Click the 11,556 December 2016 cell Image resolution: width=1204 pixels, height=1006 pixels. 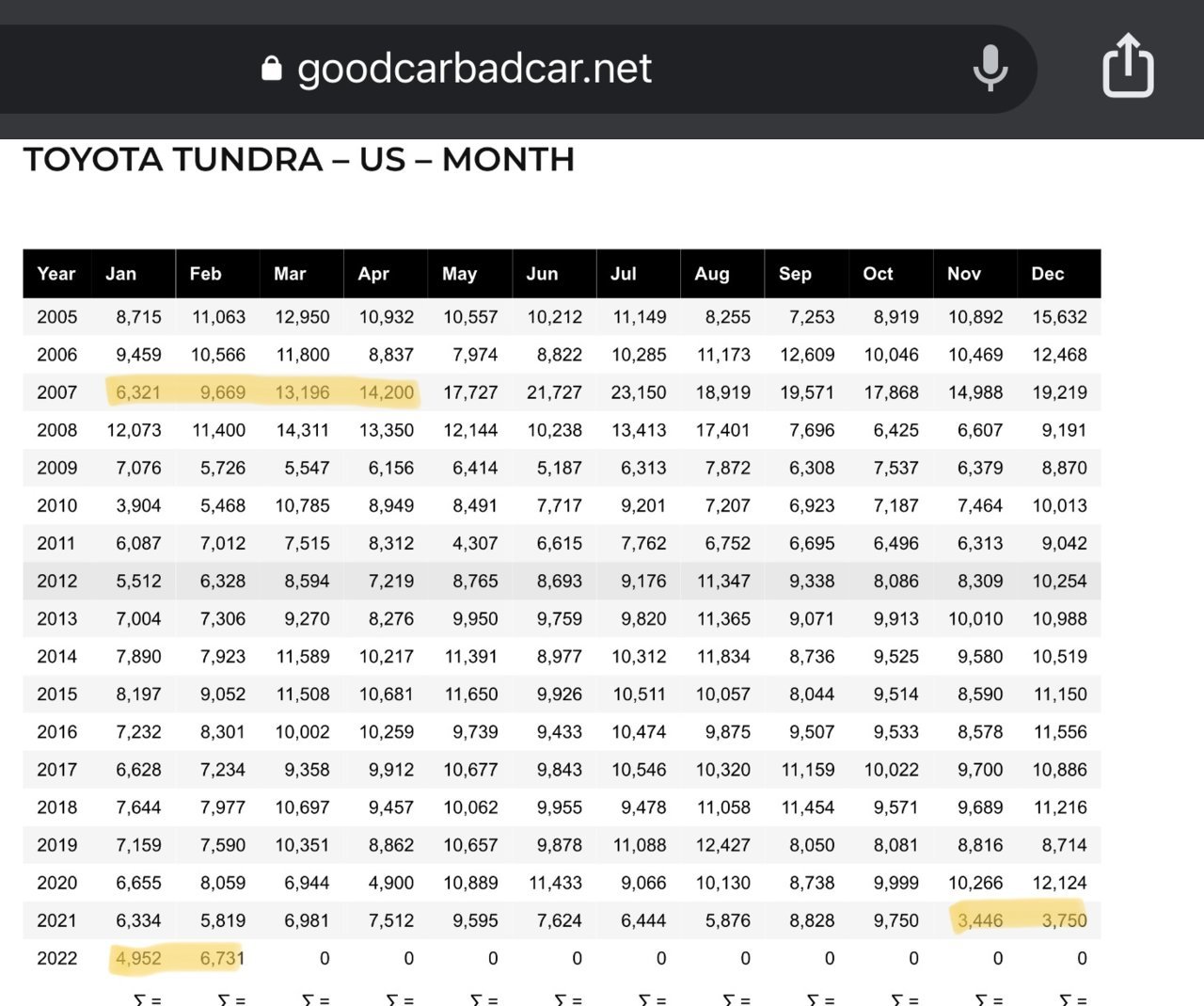tap(1060, 732)
